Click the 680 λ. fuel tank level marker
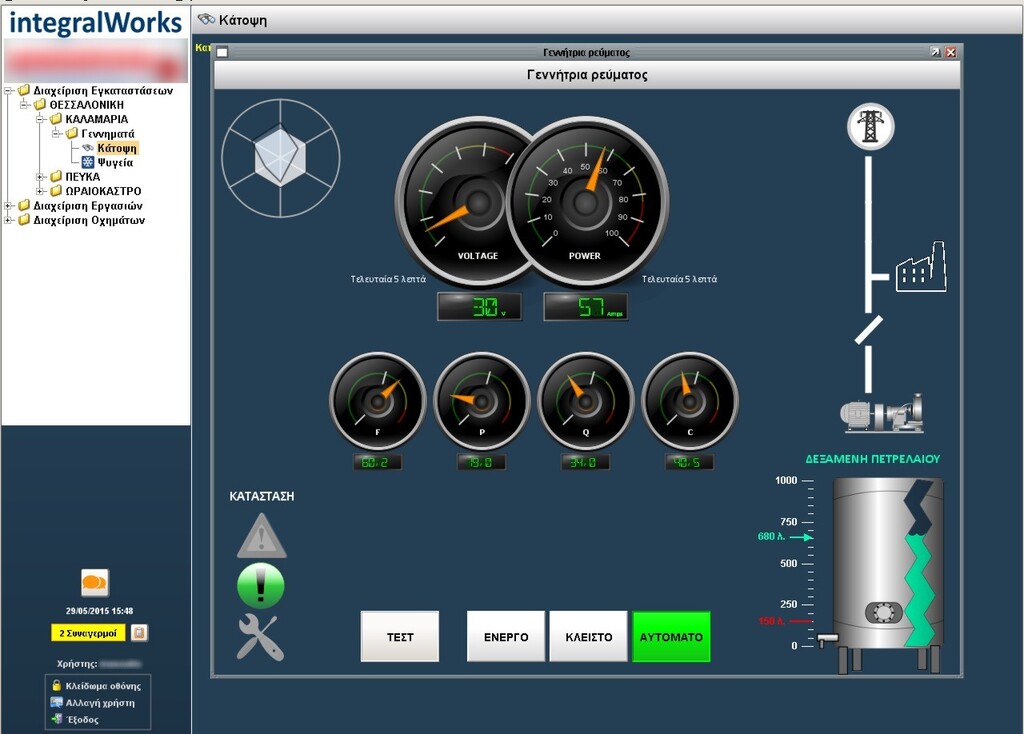The image size is (1024, 734). point(785,537)
